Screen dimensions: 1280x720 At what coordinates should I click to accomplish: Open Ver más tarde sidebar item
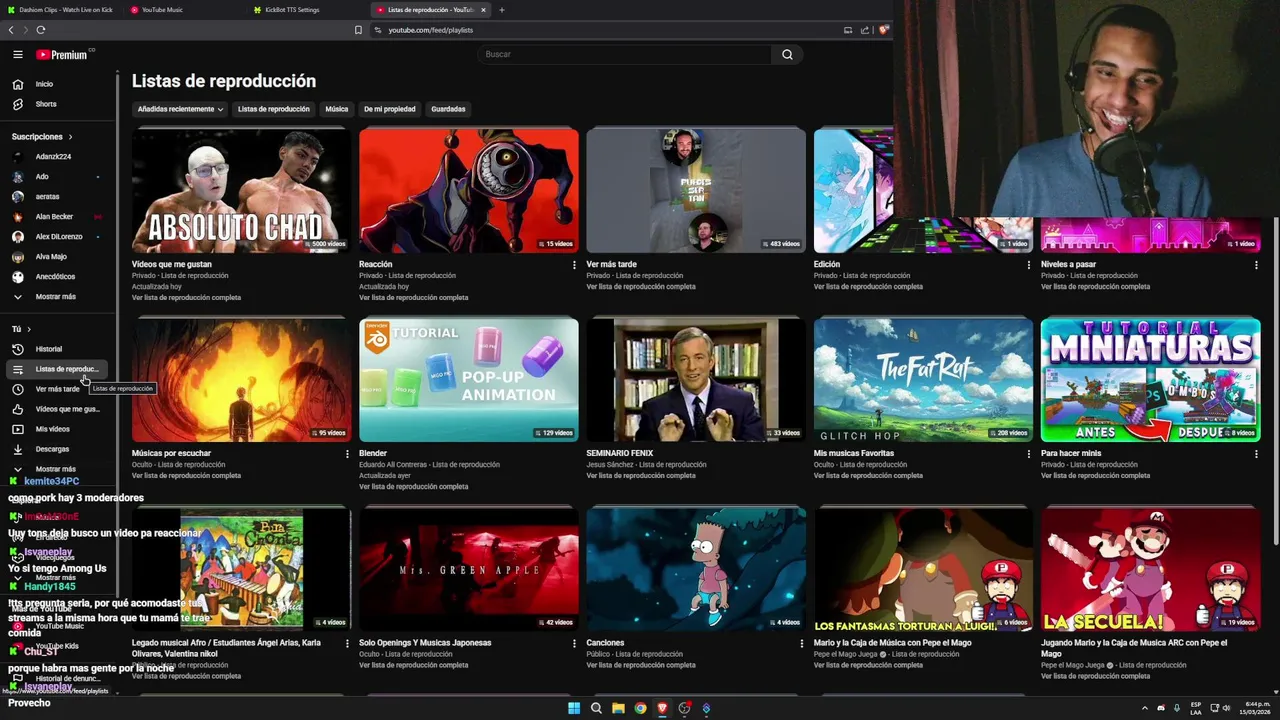(58, 389)
